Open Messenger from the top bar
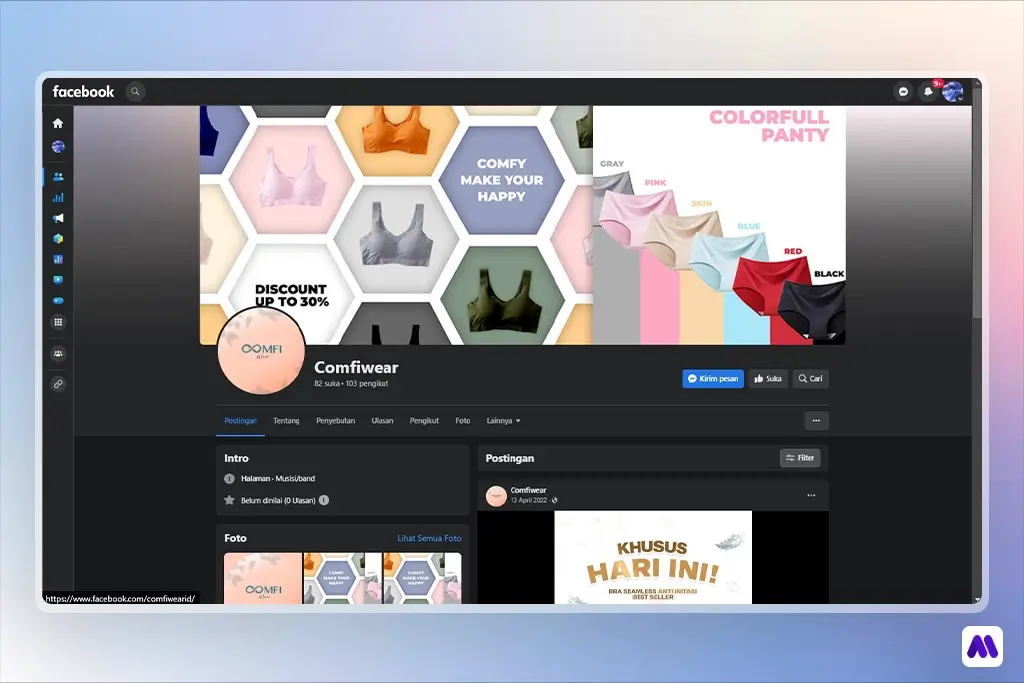 click(903, 92)
